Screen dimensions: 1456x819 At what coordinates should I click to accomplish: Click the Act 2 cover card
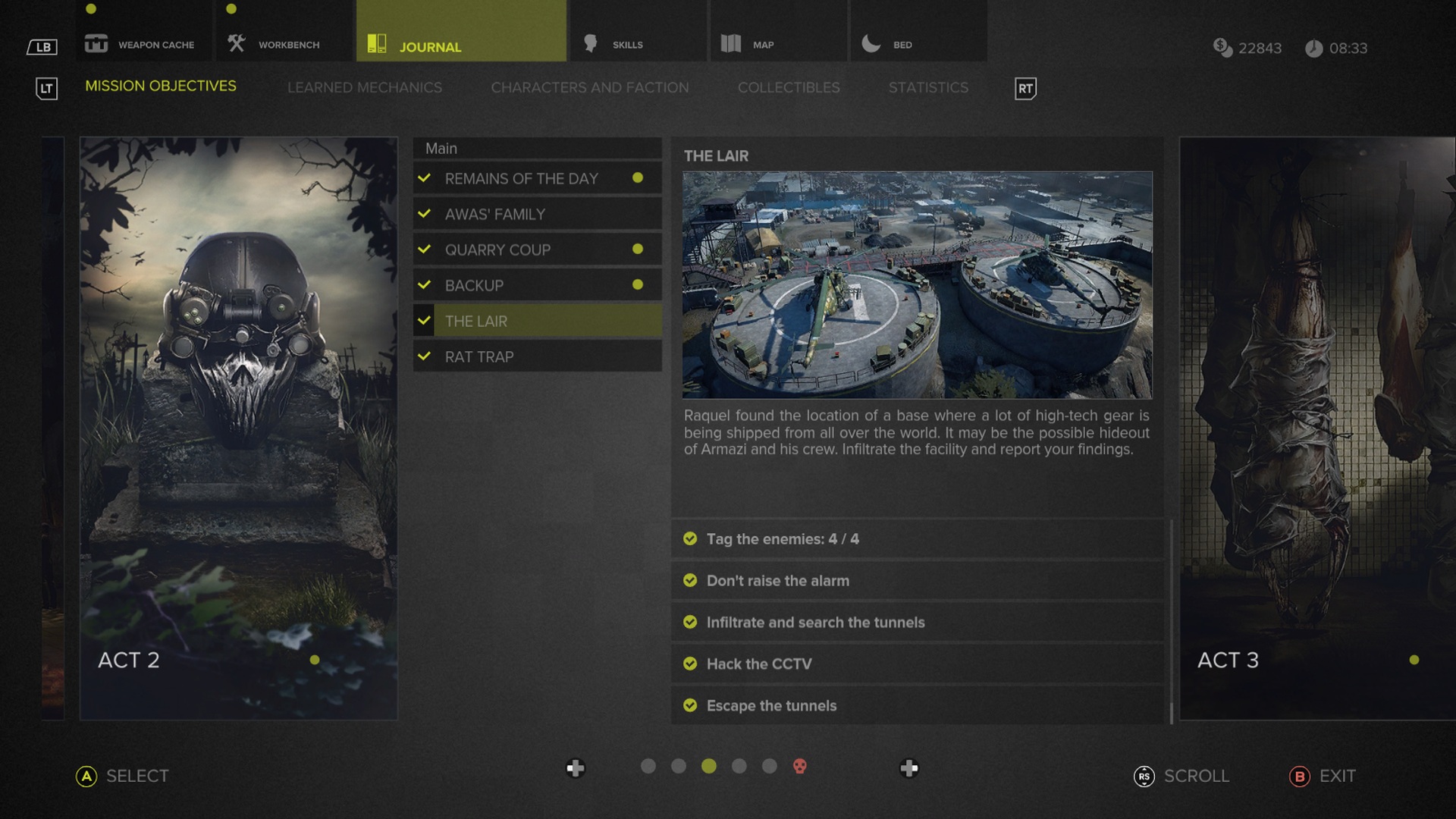tap(239, 428)
